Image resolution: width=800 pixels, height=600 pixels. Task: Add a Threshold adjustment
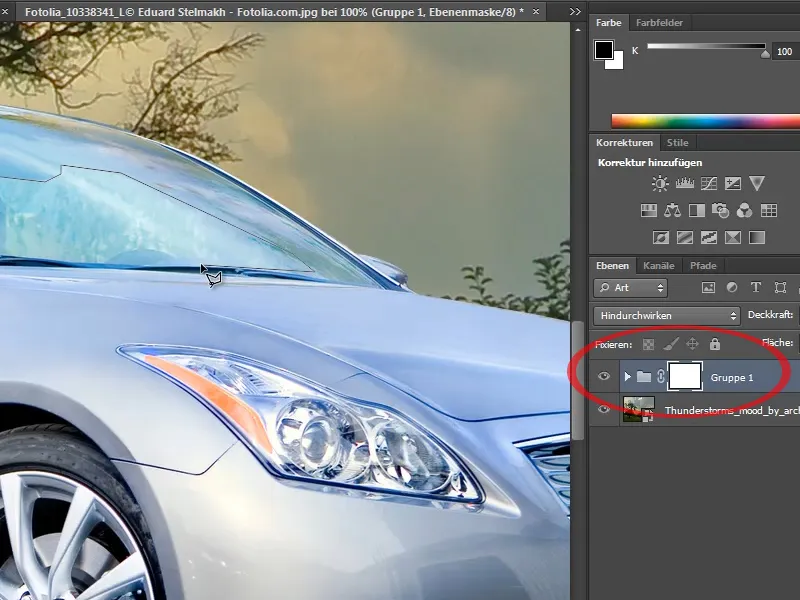(709, 237)
